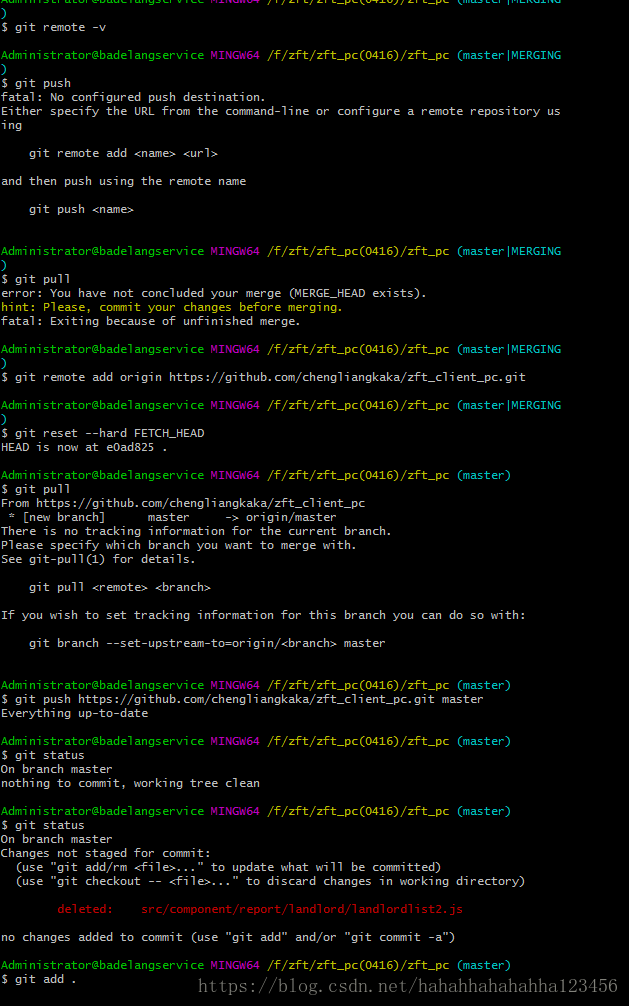This screenshot has height=1006, width=629.
Task: Select 'no changes added to commit' line
Action: pos(228,937)
